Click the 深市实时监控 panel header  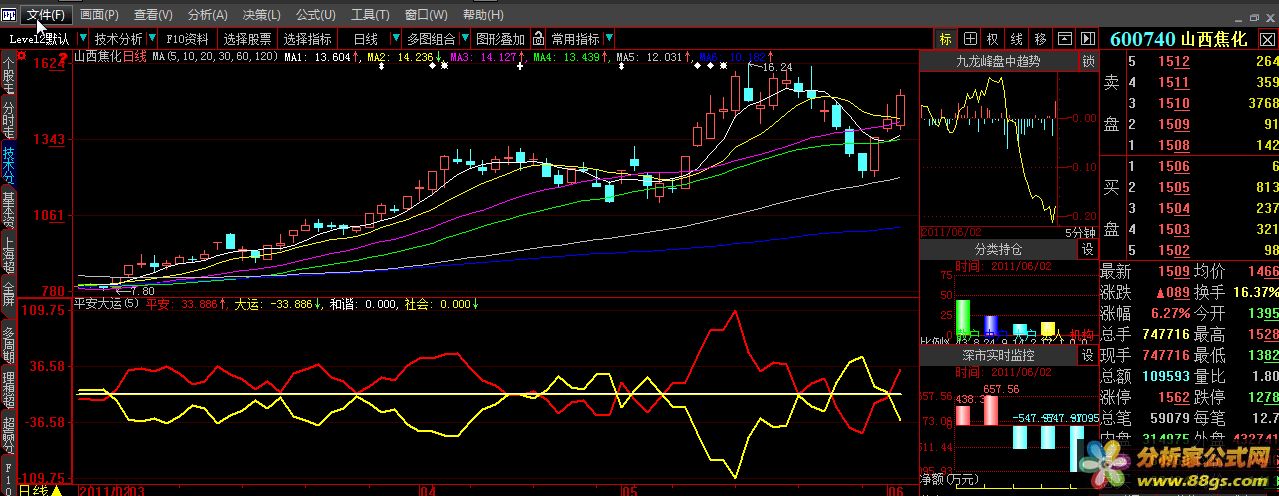pyautogui.click(x=998, y=355)
